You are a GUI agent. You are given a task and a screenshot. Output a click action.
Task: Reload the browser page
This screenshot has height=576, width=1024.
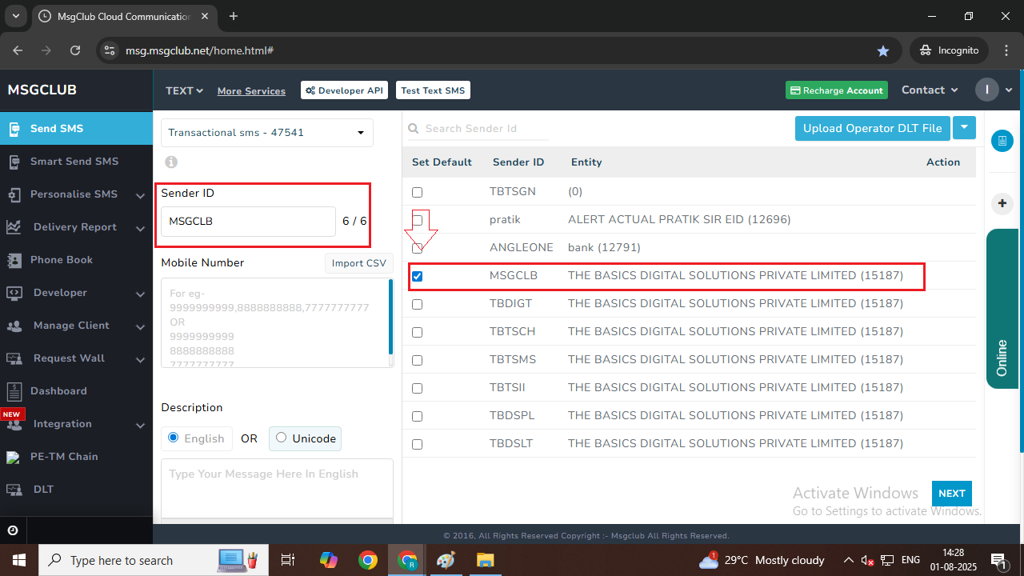click(x=75, y=50)
